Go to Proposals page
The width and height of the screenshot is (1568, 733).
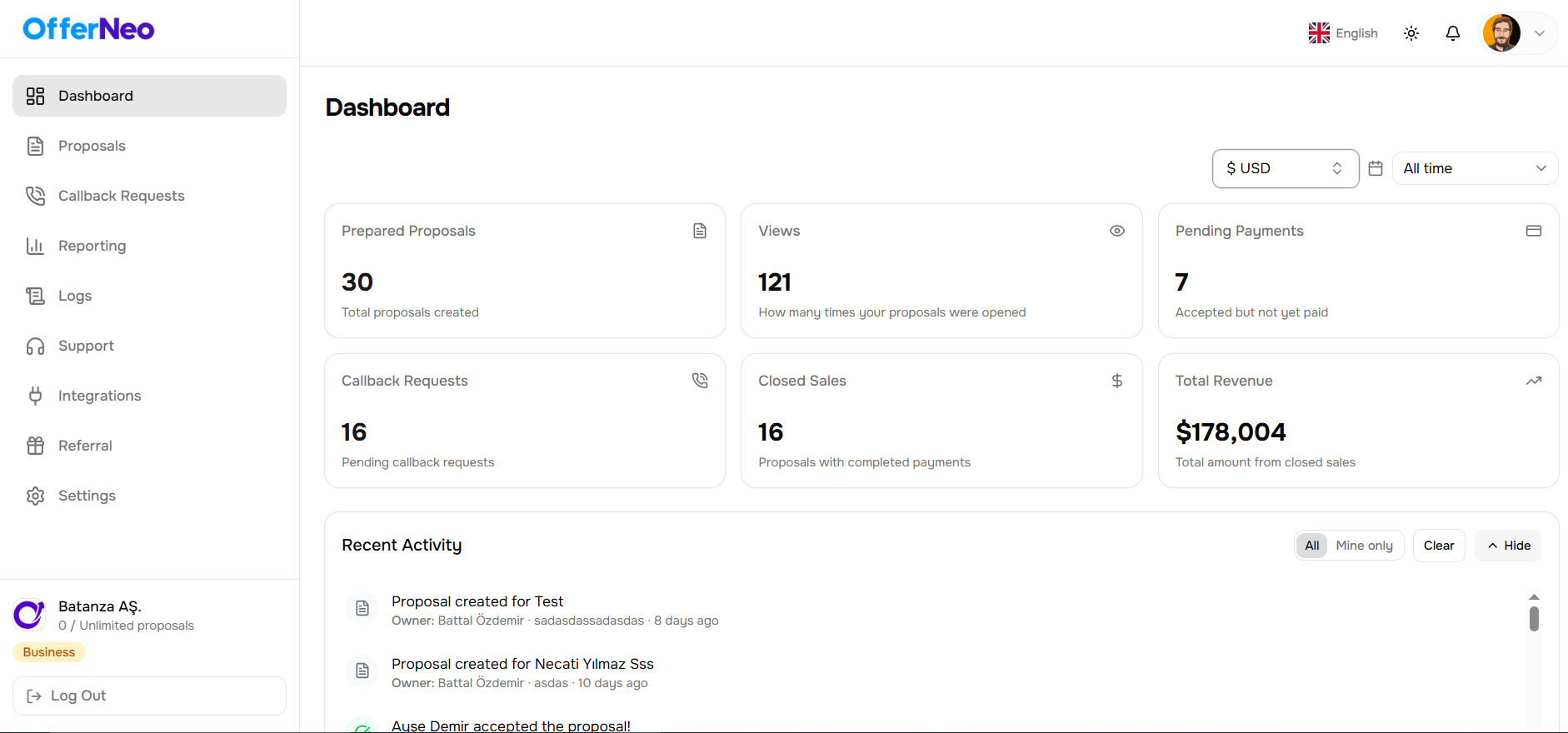pos(149,146)
